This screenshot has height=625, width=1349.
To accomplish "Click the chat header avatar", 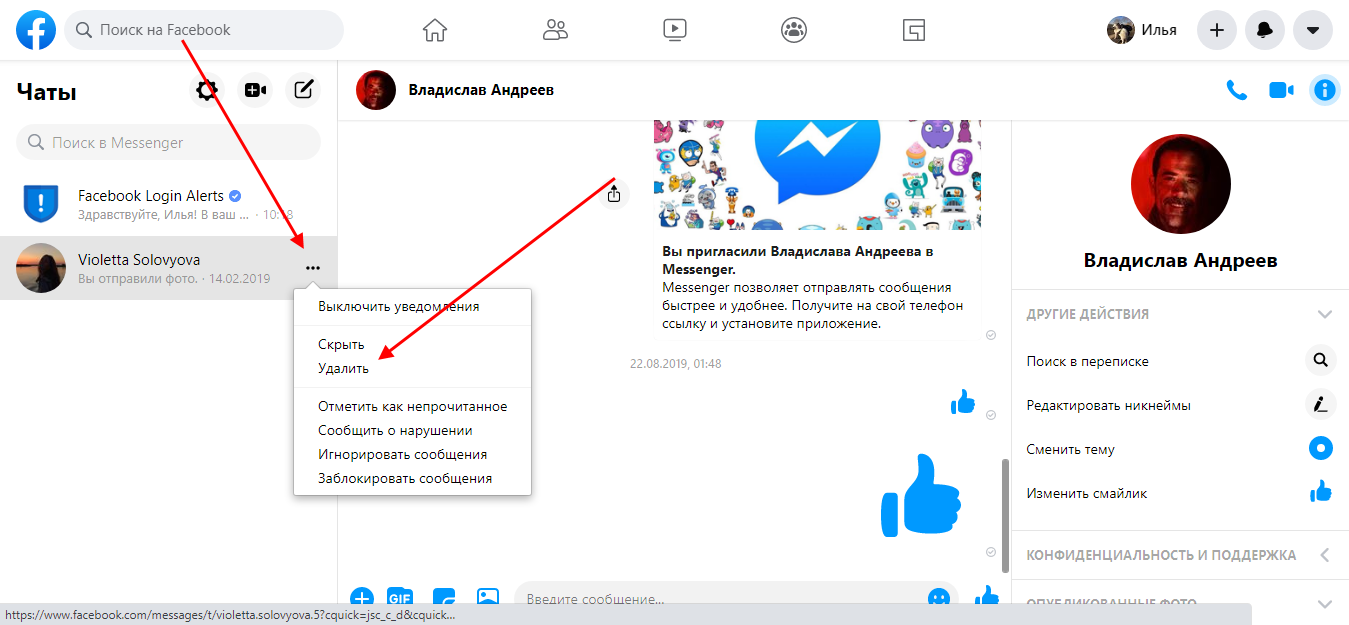I will point(376,90).
